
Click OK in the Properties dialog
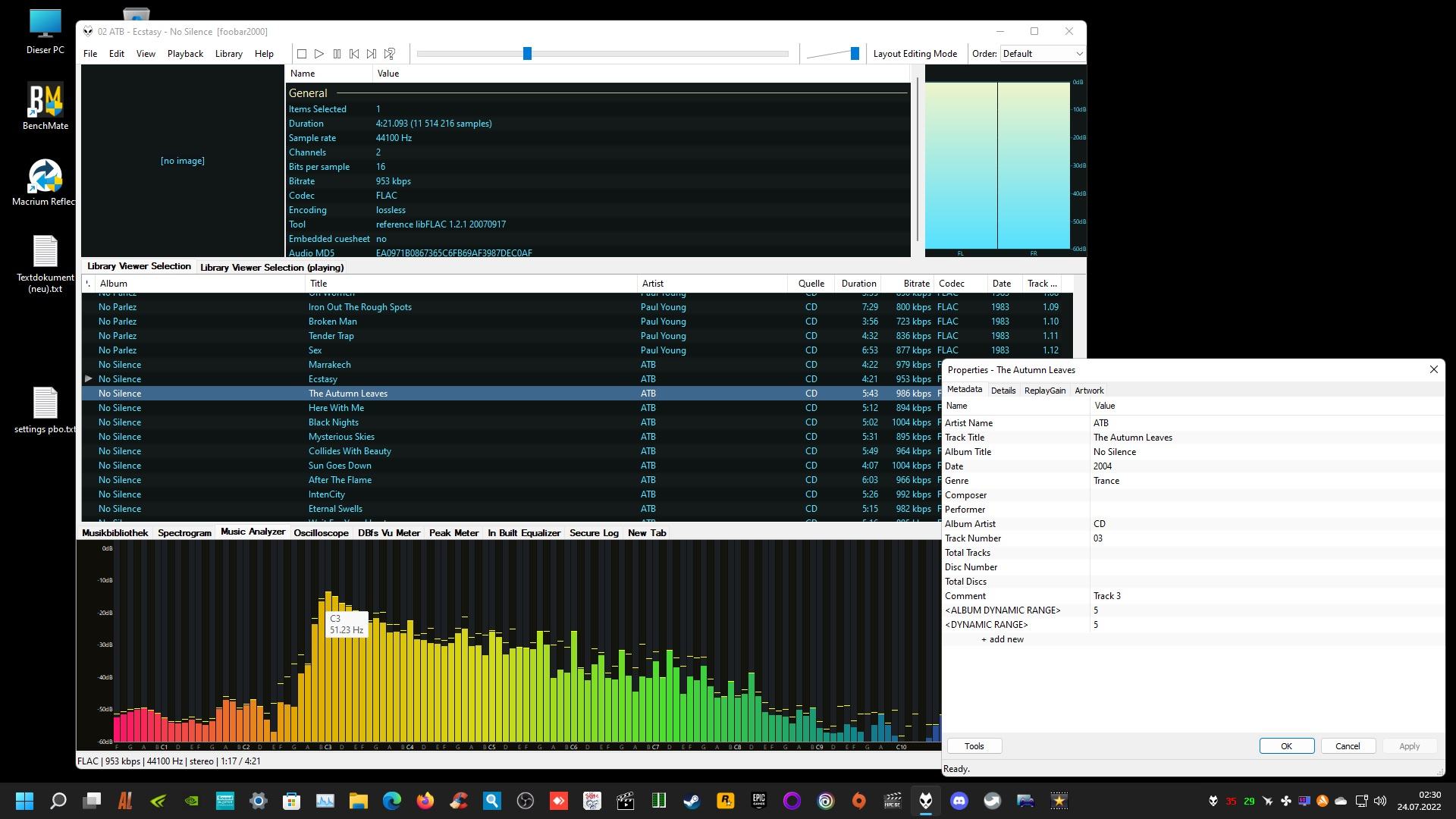[x=1287, y=746]
